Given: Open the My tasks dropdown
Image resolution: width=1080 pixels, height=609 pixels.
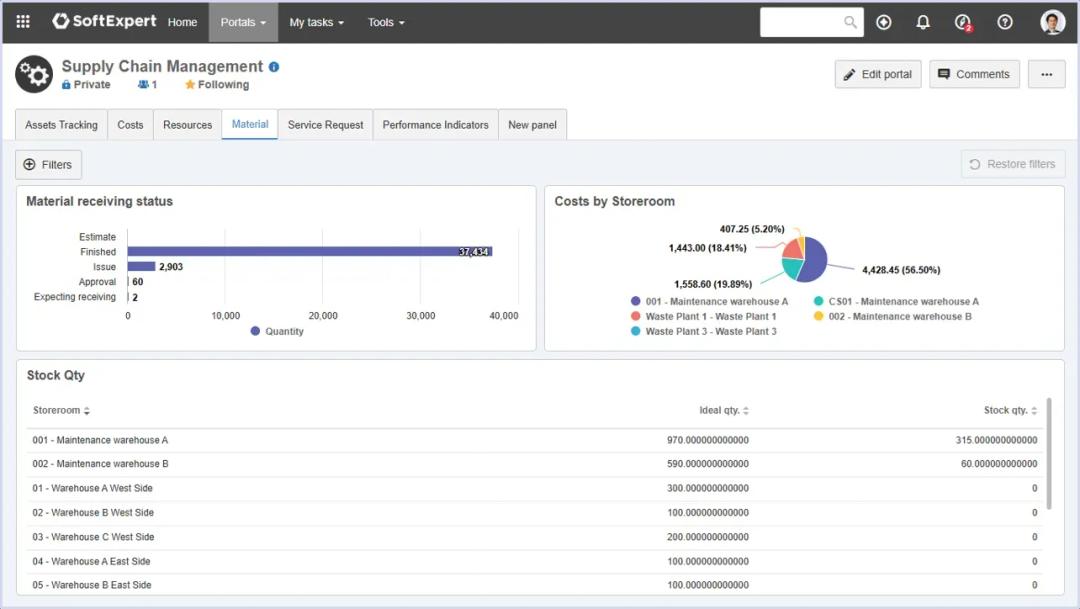Looking at the screenshot, I should 316,22.
